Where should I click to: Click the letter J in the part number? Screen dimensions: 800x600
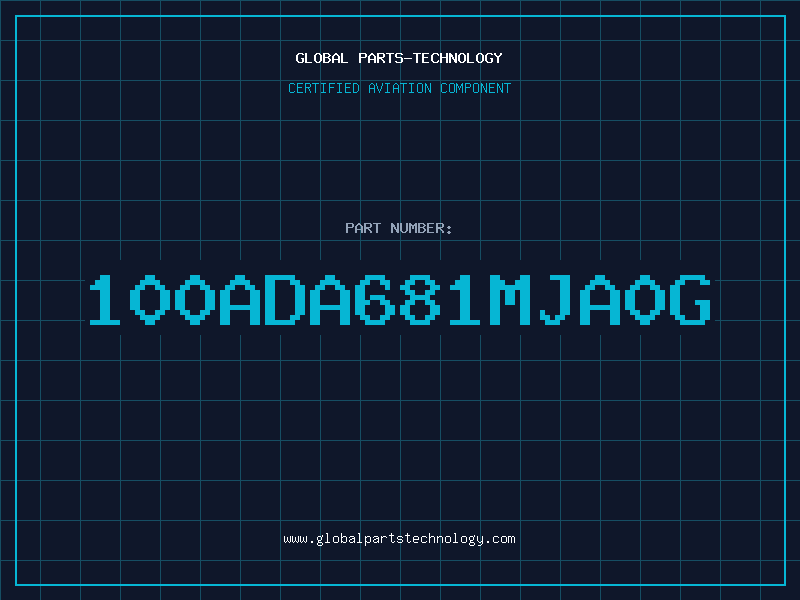coord(555,299)
